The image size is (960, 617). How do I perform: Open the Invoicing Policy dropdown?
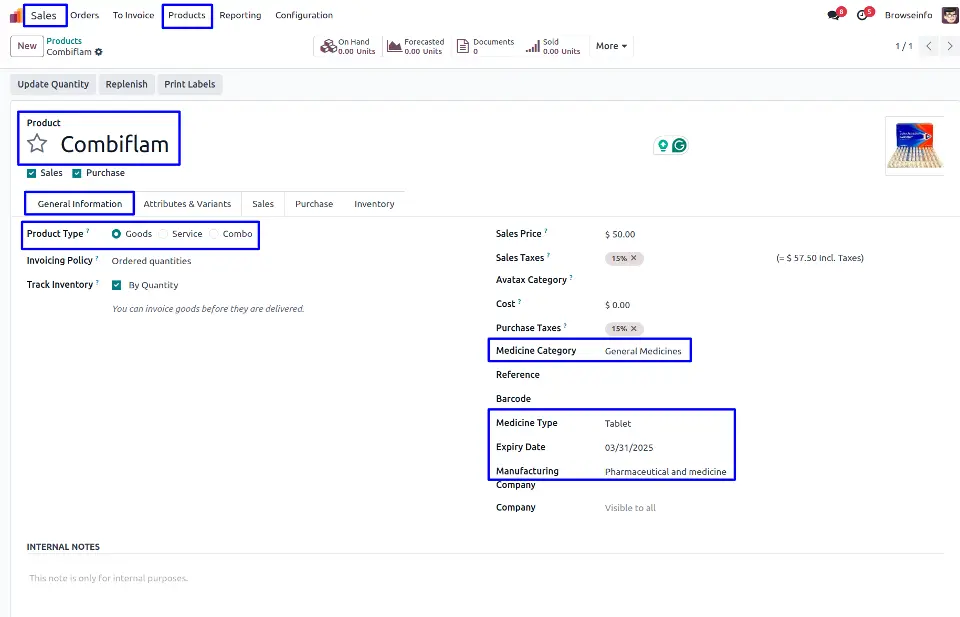point(151,261)
